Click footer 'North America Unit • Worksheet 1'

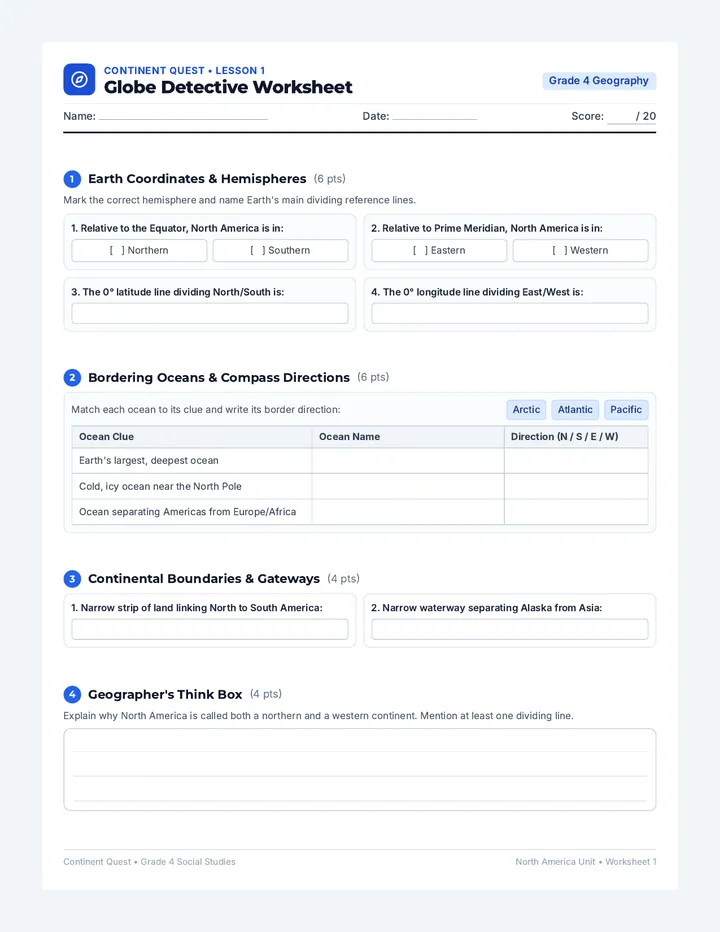pyautogui.click(x=586, y=862)
